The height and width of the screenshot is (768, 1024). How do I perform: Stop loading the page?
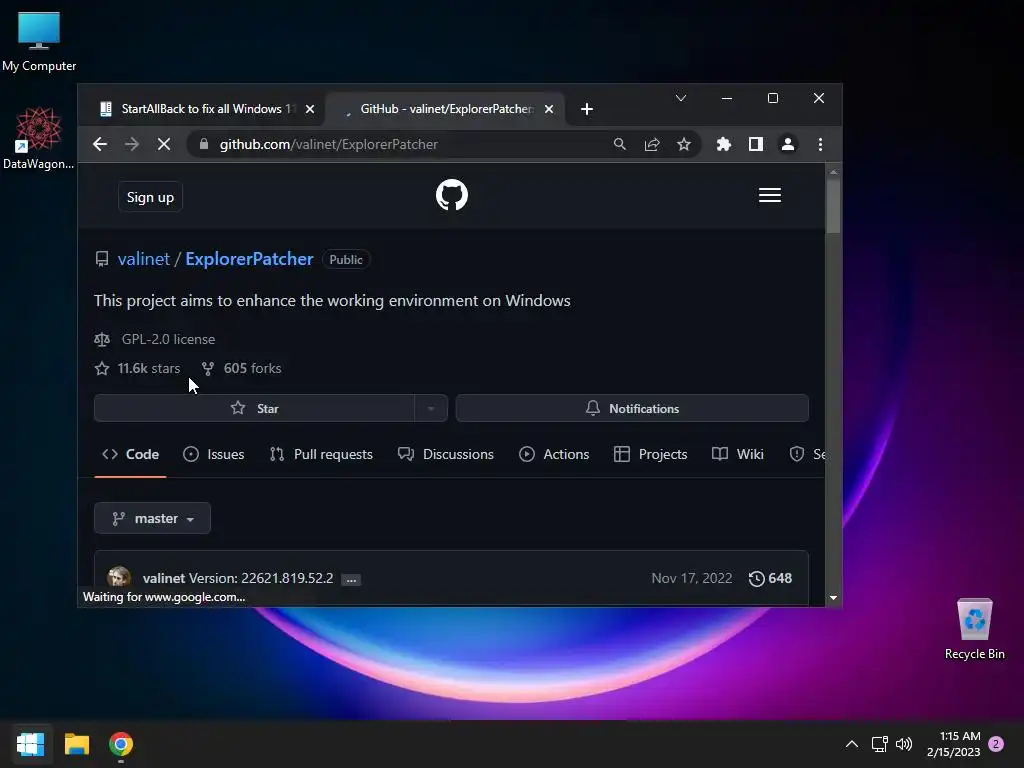click(164, 144)
